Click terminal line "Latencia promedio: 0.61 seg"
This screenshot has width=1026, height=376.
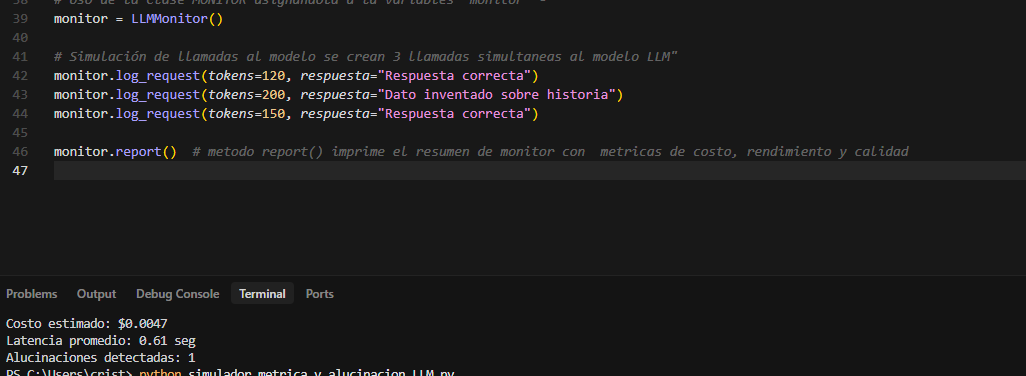tap(101, 341)
